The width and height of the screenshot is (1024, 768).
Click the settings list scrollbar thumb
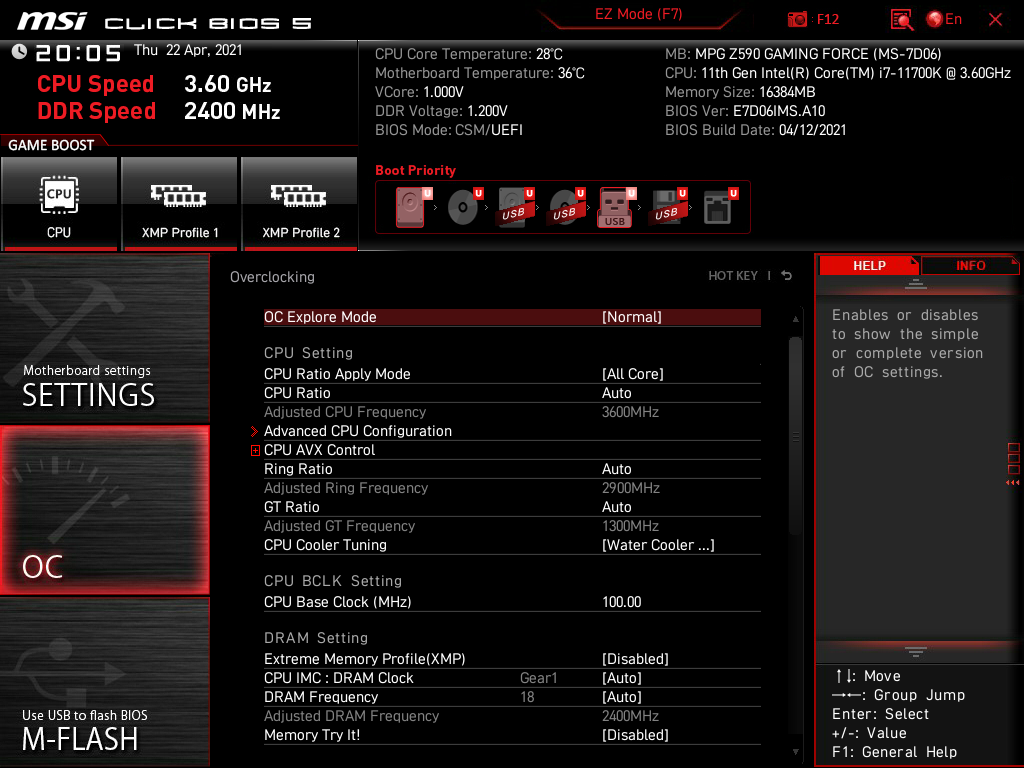click(795, 436)
